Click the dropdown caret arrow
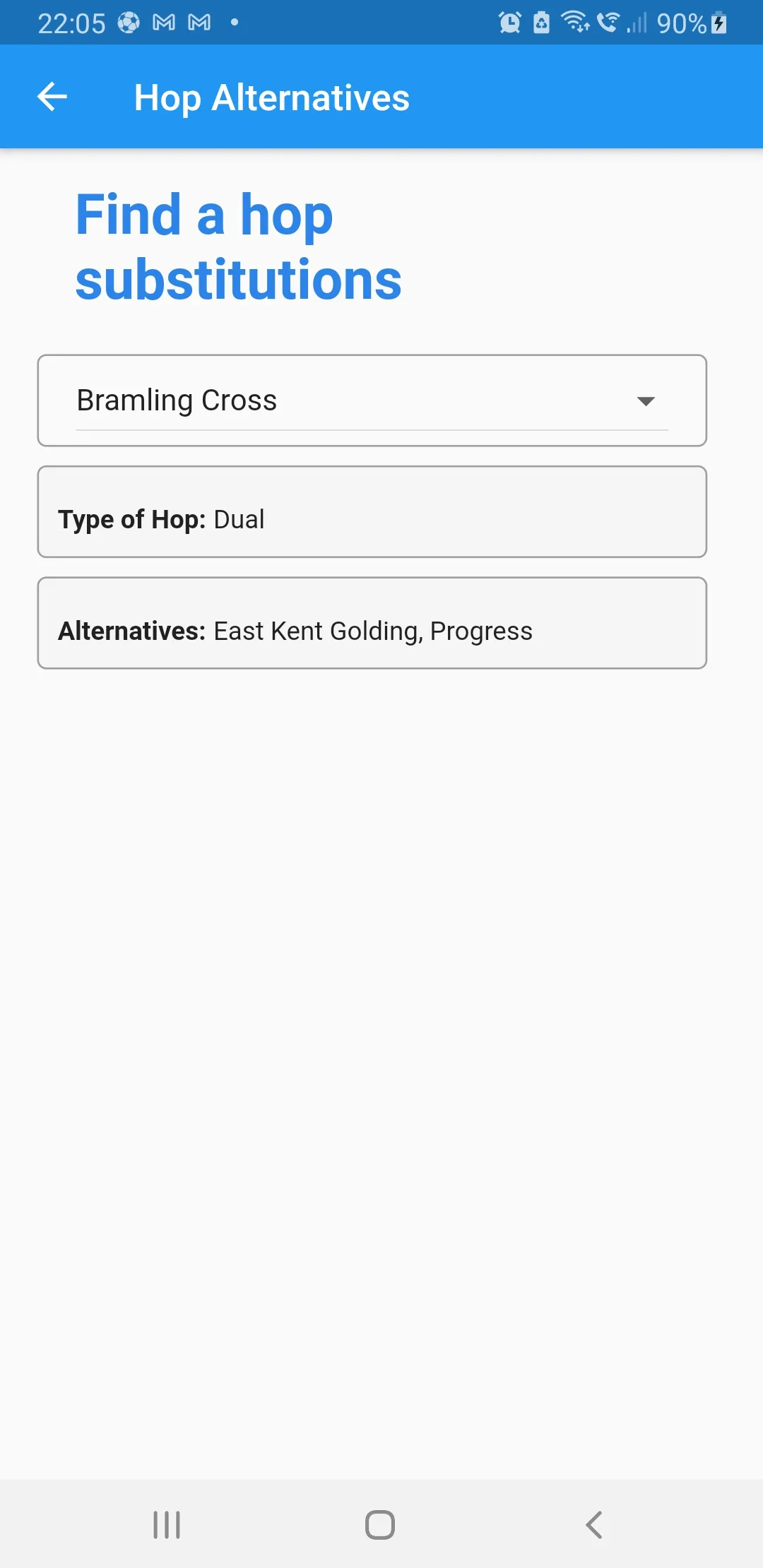The image size is (763, 1568). (646, 401)
